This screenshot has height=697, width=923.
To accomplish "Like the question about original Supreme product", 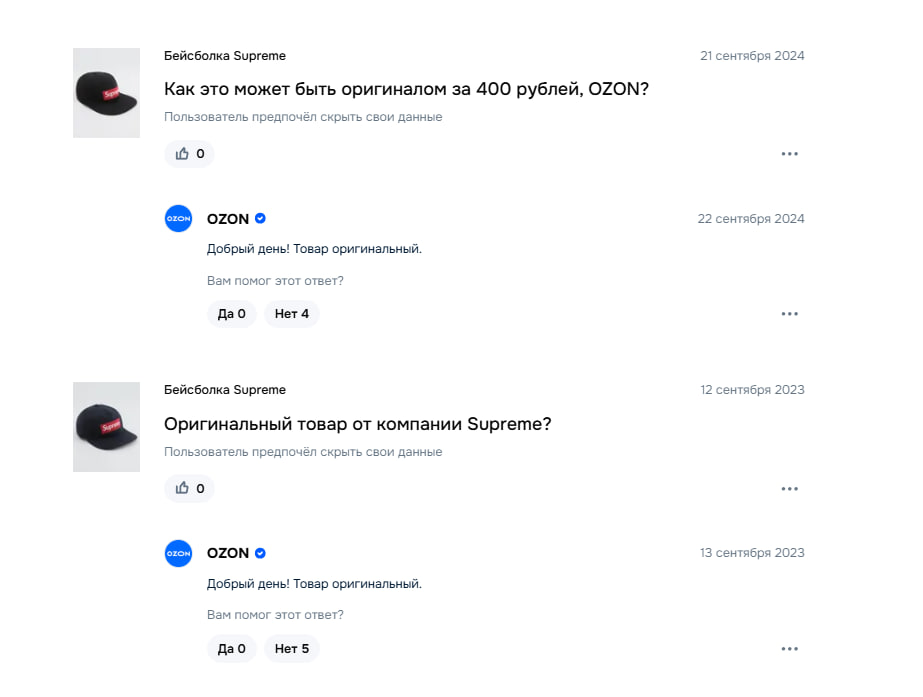I will [189, 489].
